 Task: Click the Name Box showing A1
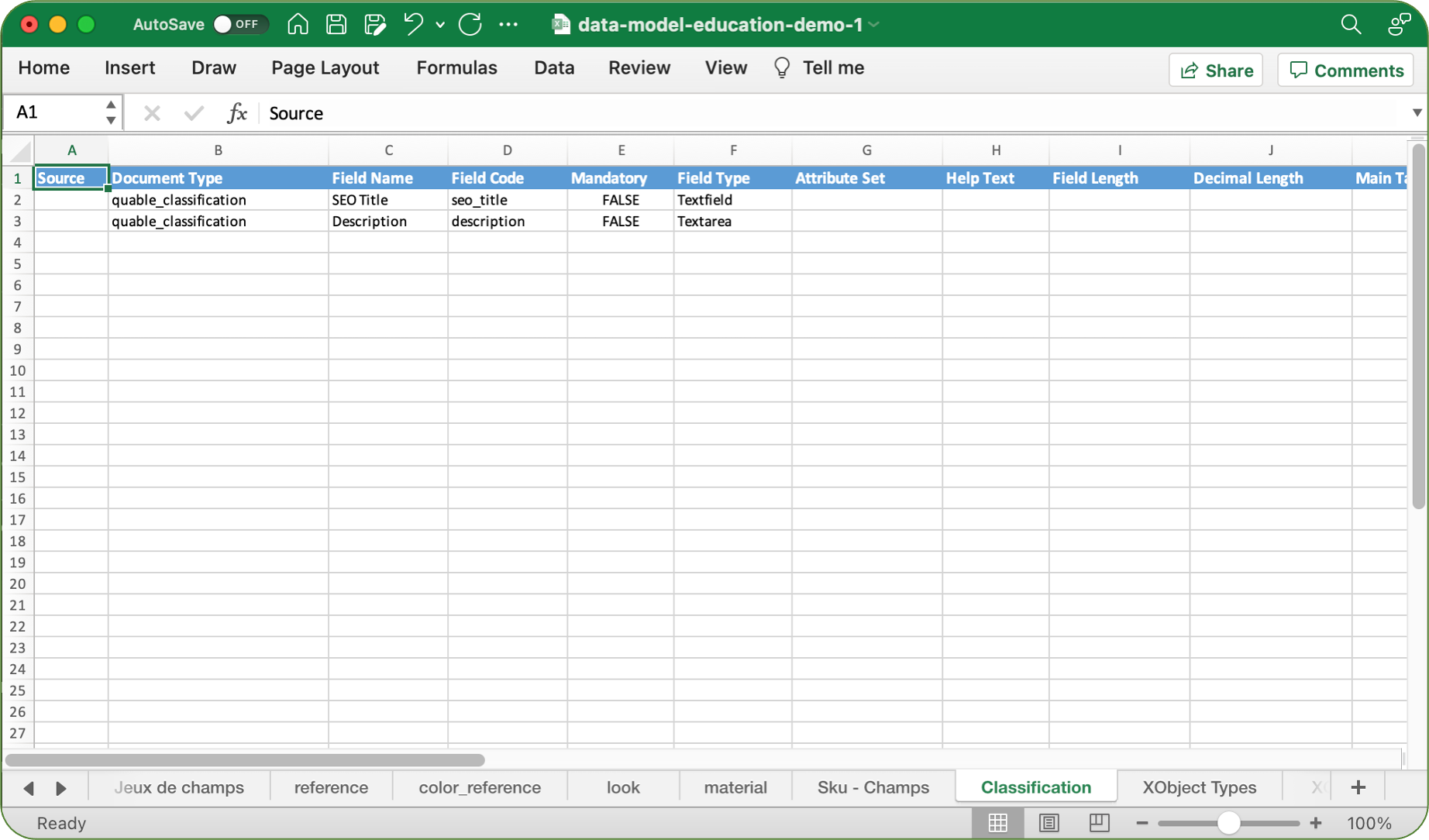pyautogui.click(x=54, y=113)
